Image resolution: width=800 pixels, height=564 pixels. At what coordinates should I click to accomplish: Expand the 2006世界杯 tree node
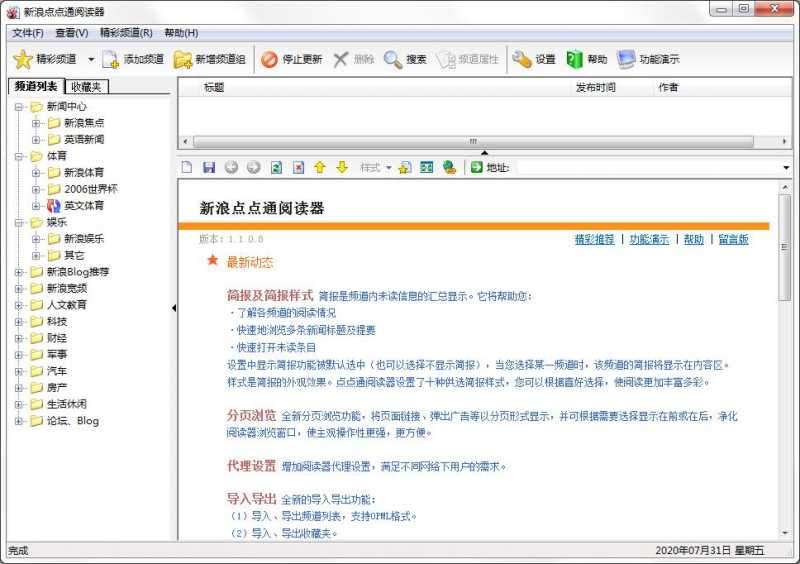(x=36, y=189)
